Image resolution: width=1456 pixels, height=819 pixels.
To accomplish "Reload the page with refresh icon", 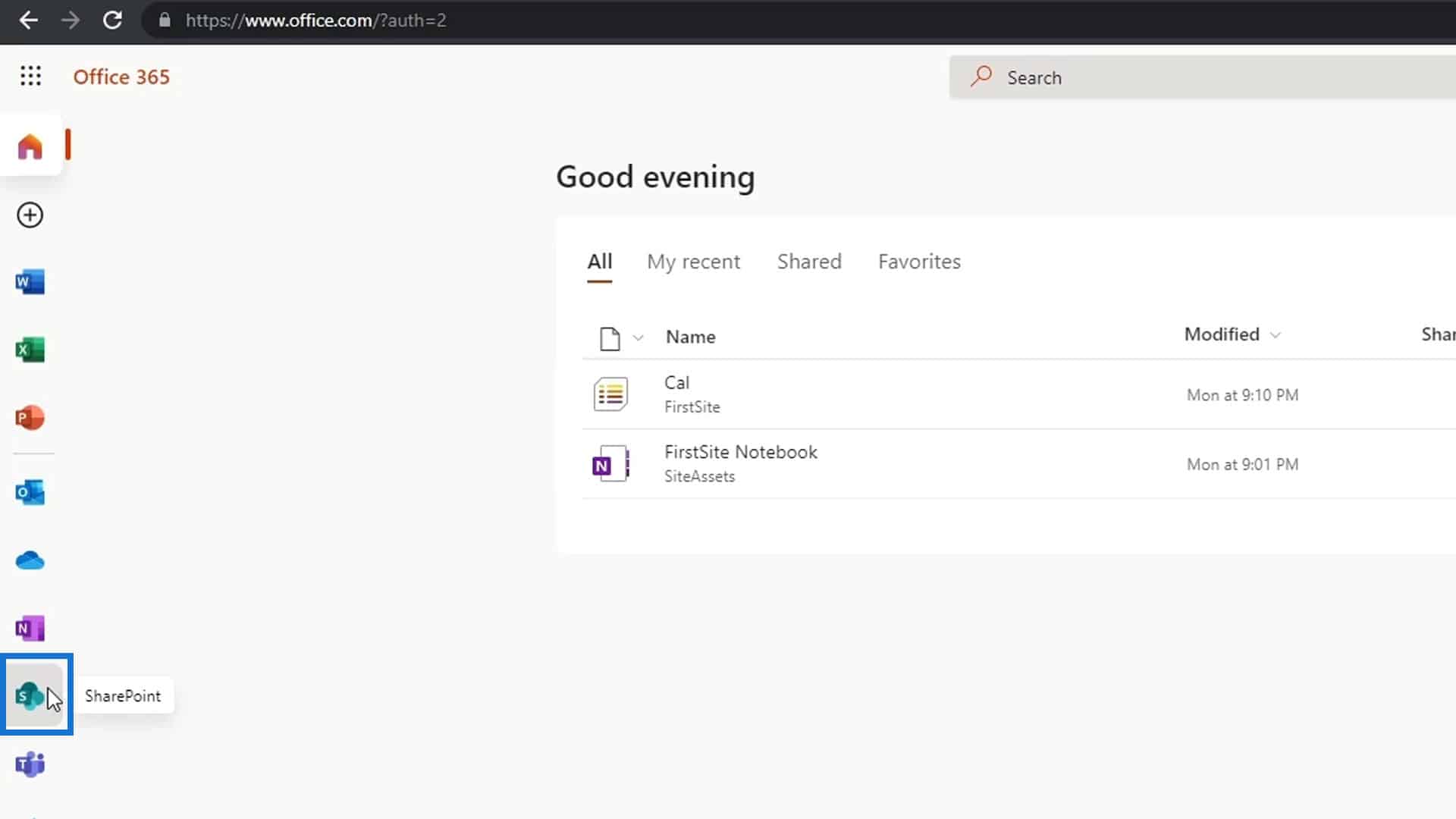I will click(113, 20).
